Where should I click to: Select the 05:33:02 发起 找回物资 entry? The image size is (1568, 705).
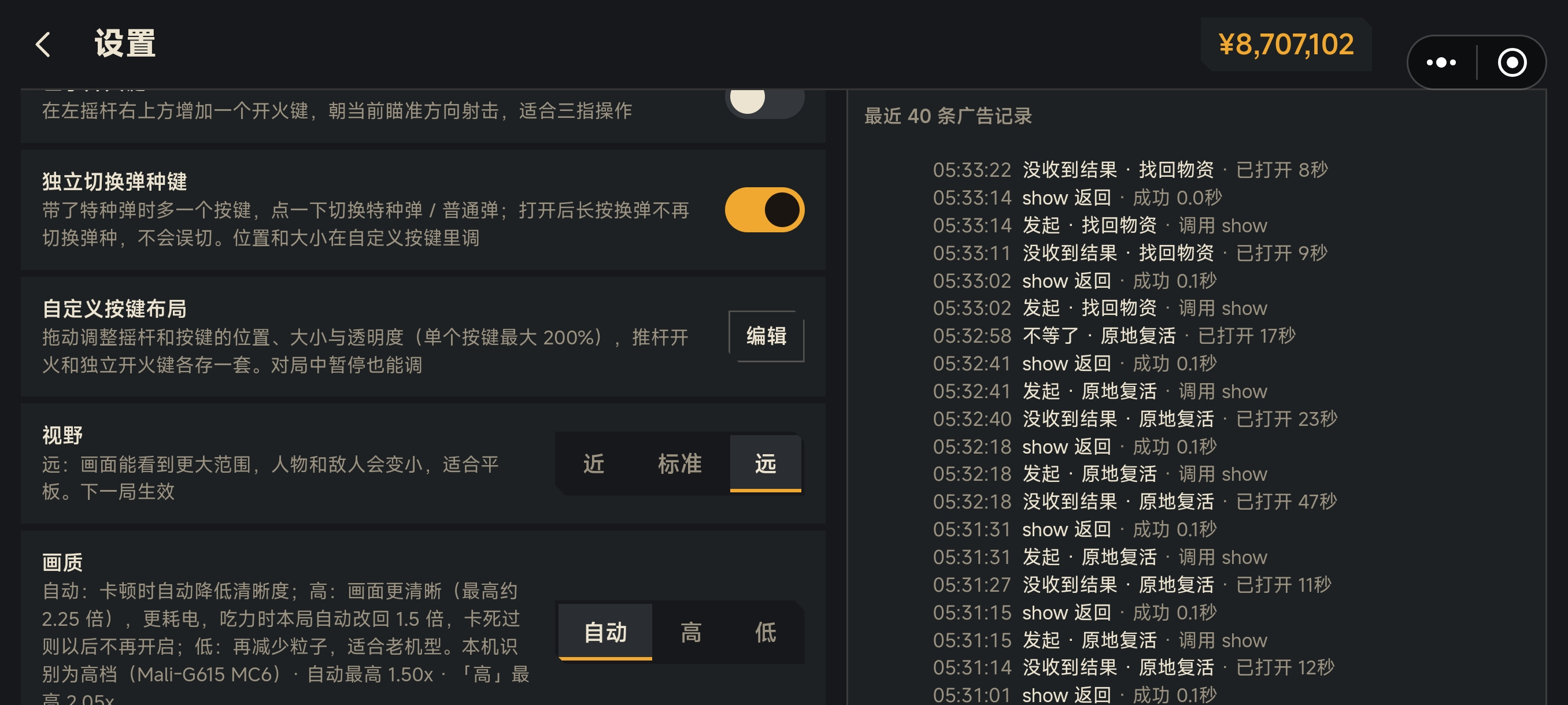click(x=1100, y=309)
